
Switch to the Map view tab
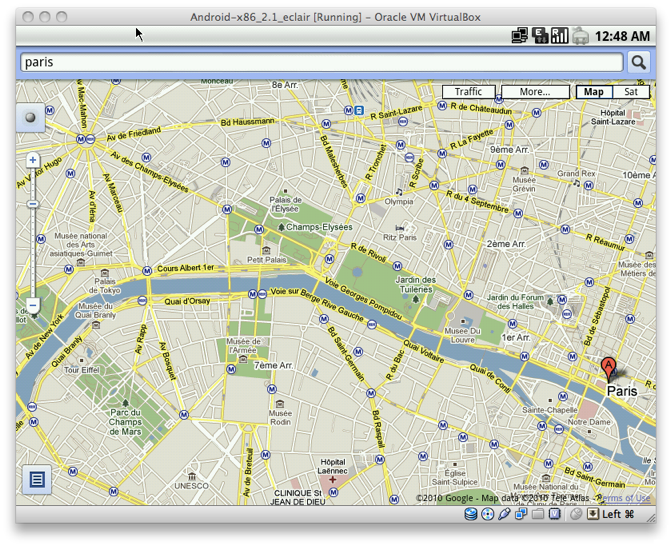click(x=594, y=92)
